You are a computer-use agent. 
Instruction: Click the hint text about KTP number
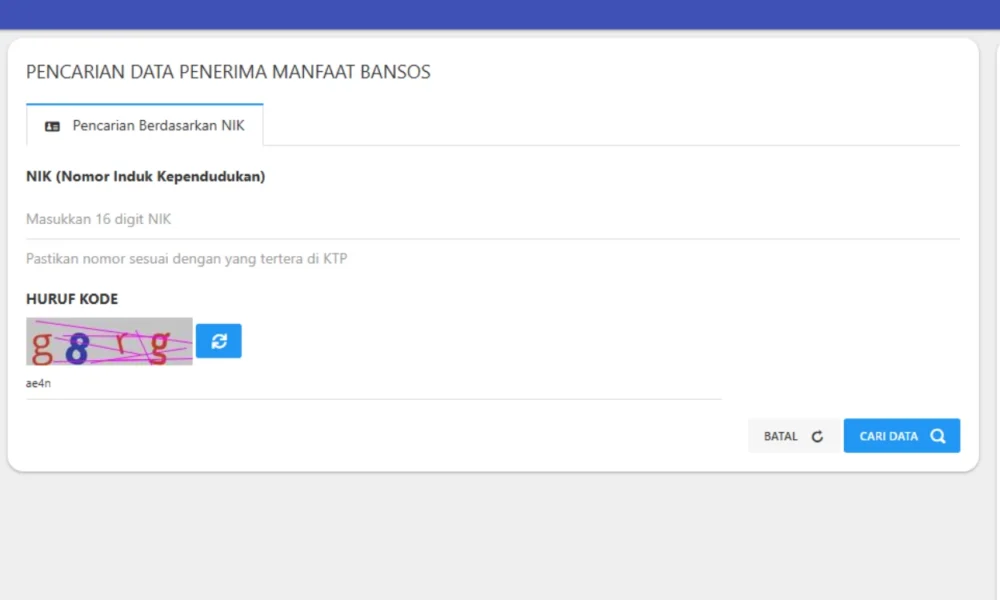point(186,259)
